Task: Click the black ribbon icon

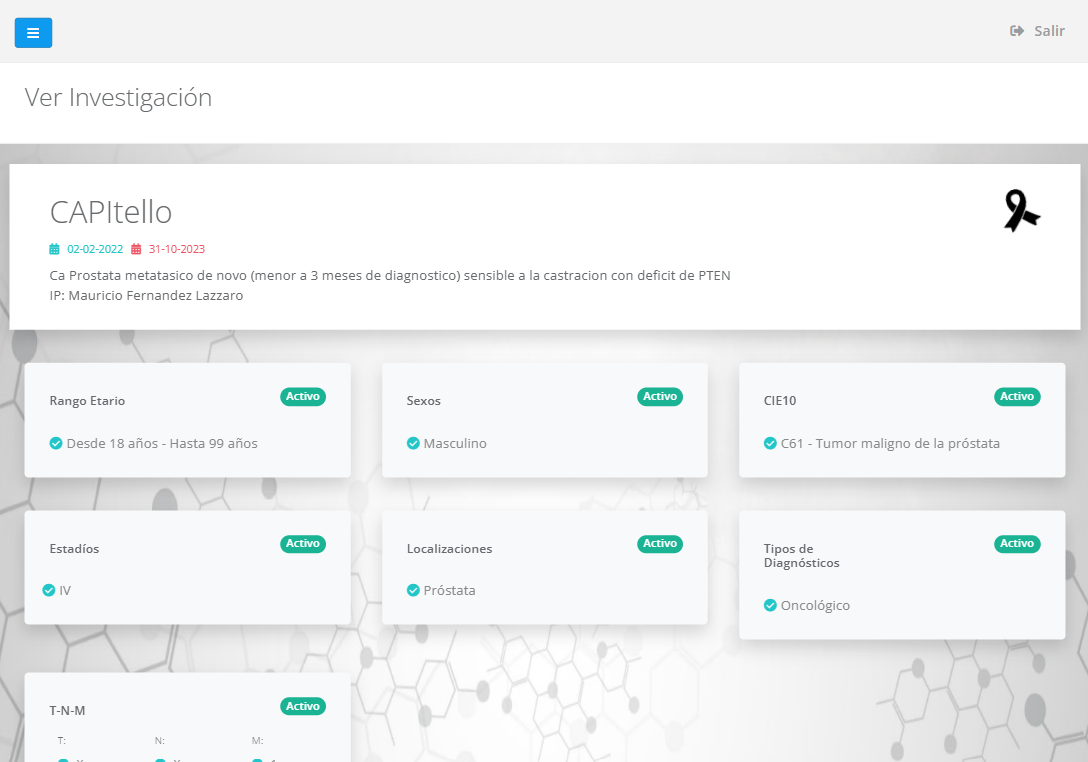Action: (1021, 211)
